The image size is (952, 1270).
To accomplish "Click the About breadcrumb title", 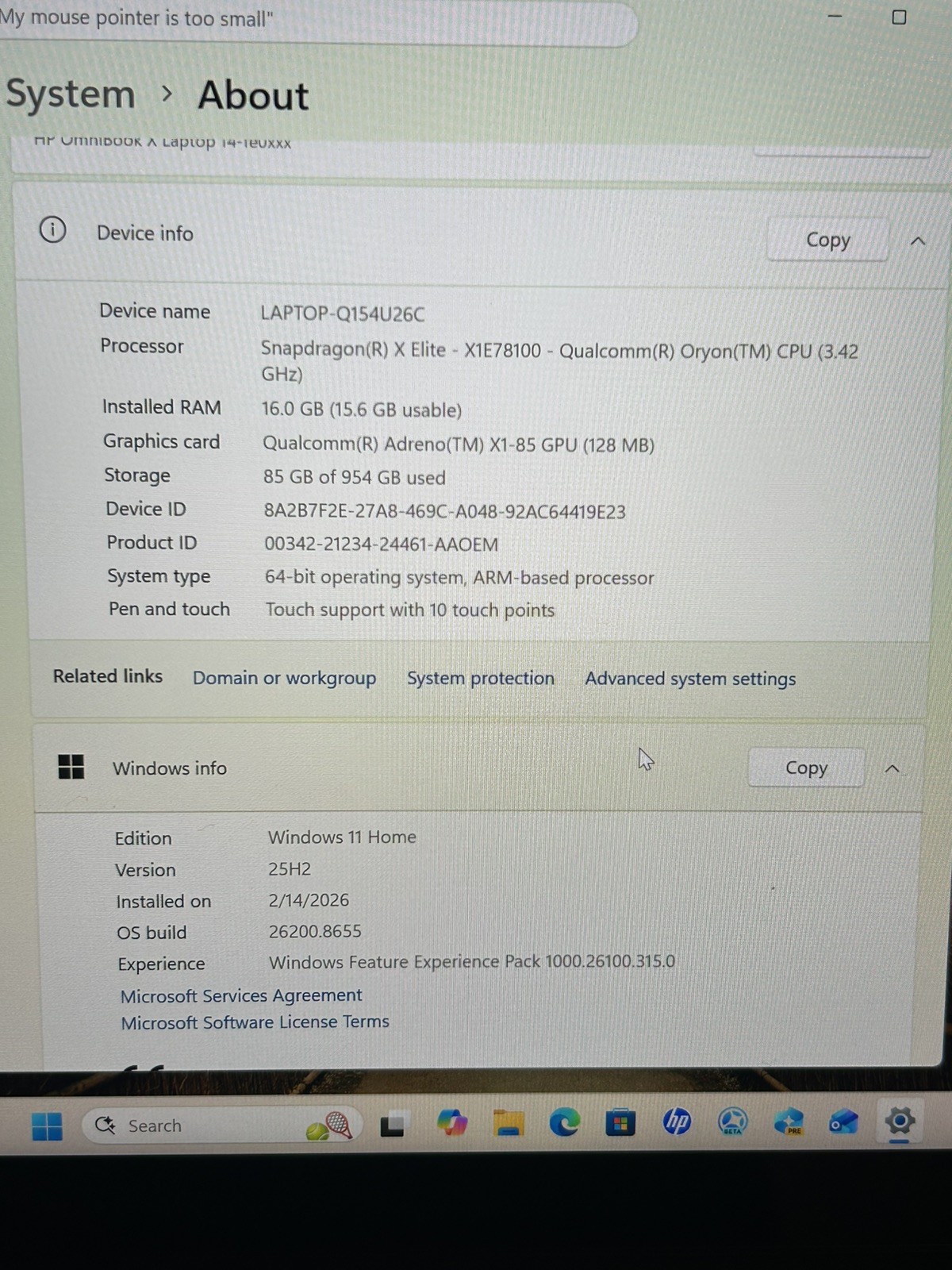I will (253, 95).
